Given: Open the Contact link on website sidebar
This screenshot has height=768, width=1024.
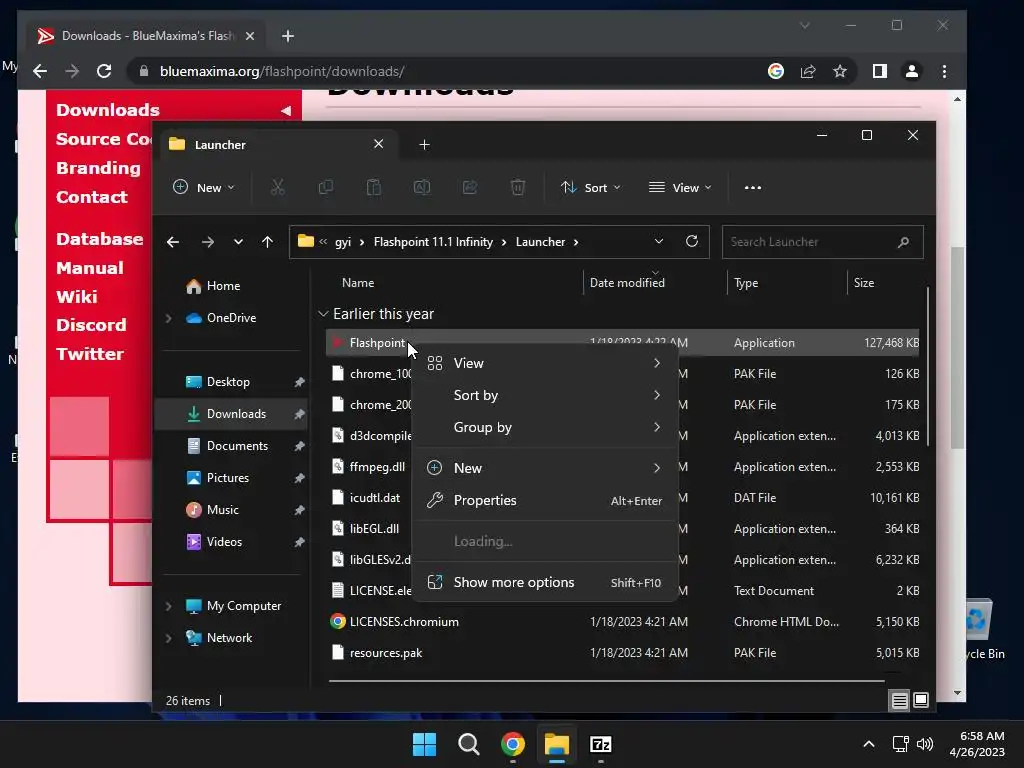Looking at the screenshot, I should (91, 197).
